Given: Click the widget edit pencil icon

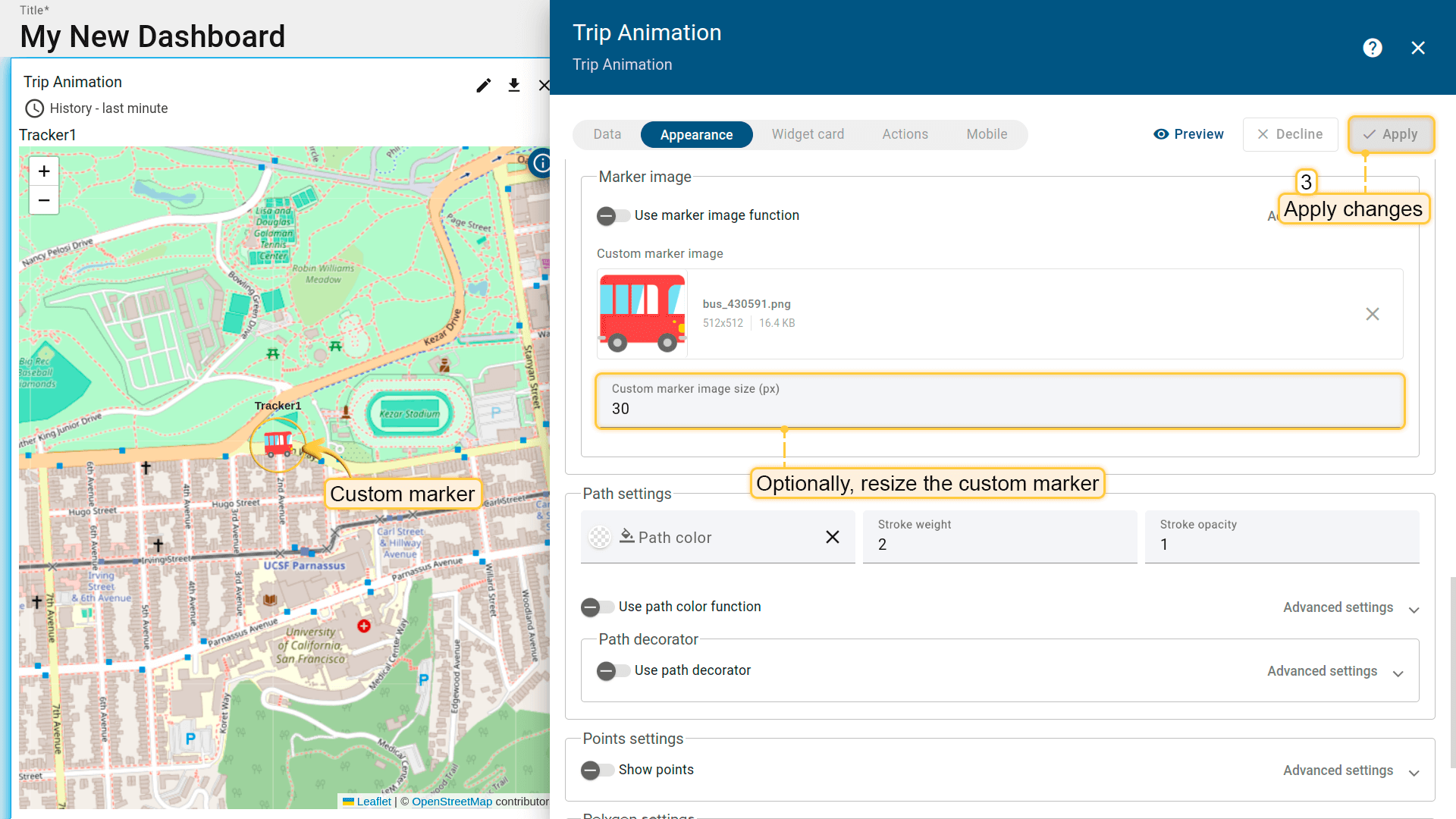Looking at the screenshot, I should [x=483, y=86].
